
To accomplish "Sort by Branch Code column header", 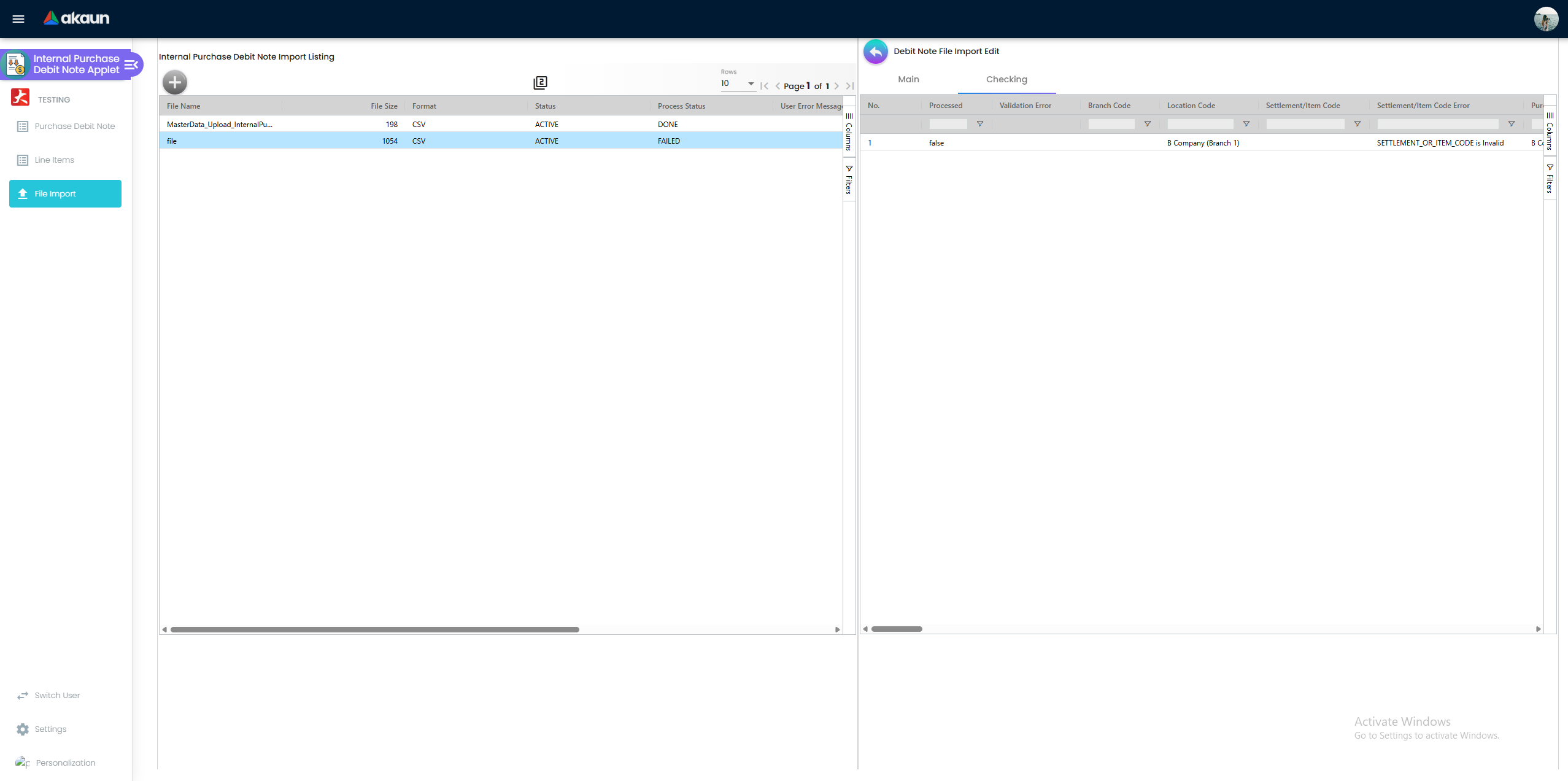I will tap(1109, 106).
